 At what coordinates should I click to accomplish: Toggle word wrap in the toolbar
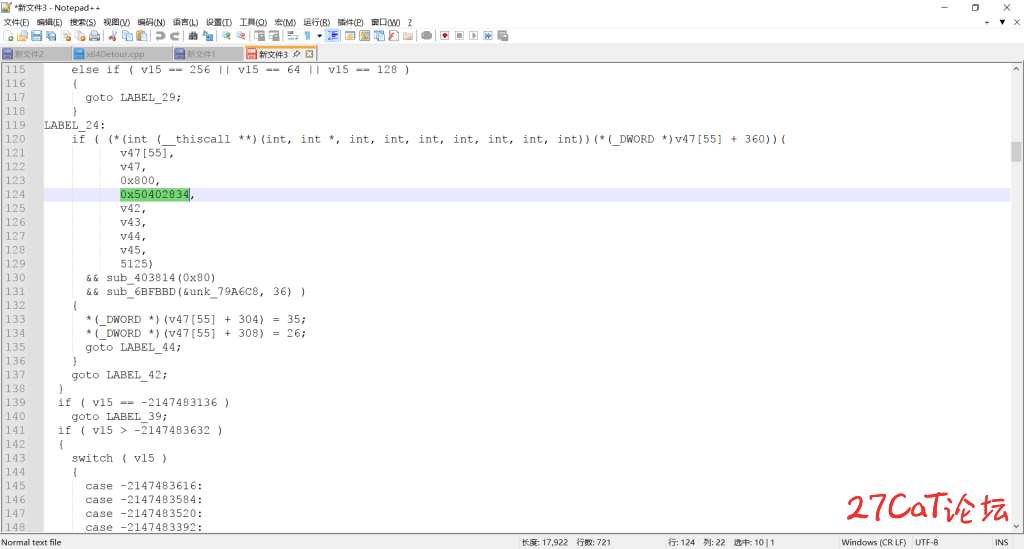293,36
